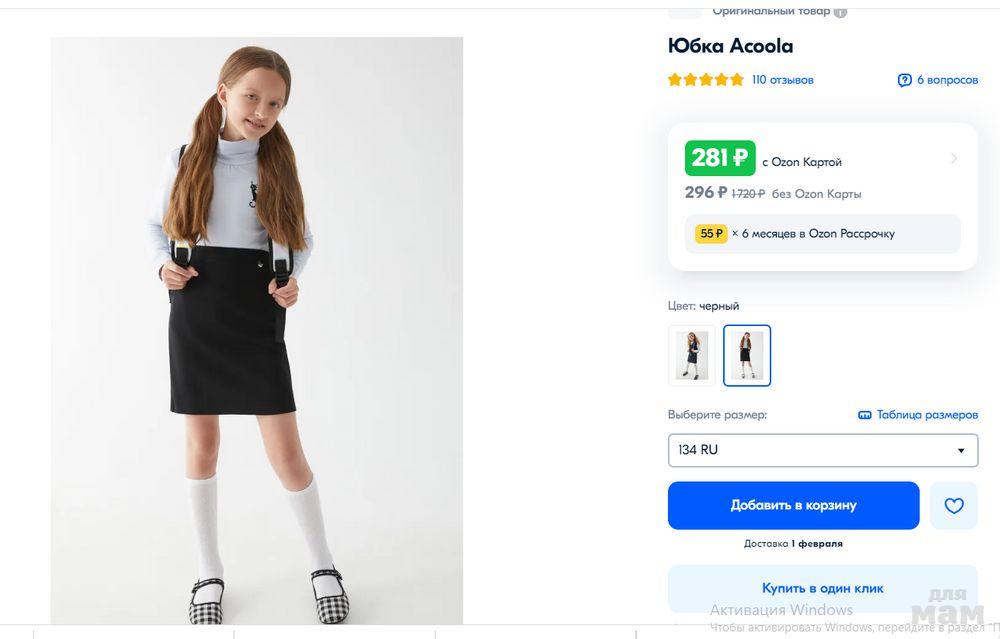Click the green 281 ₽ price badge
The width and height of the screenshot is (1000, 639).
(x=720, y=158)
